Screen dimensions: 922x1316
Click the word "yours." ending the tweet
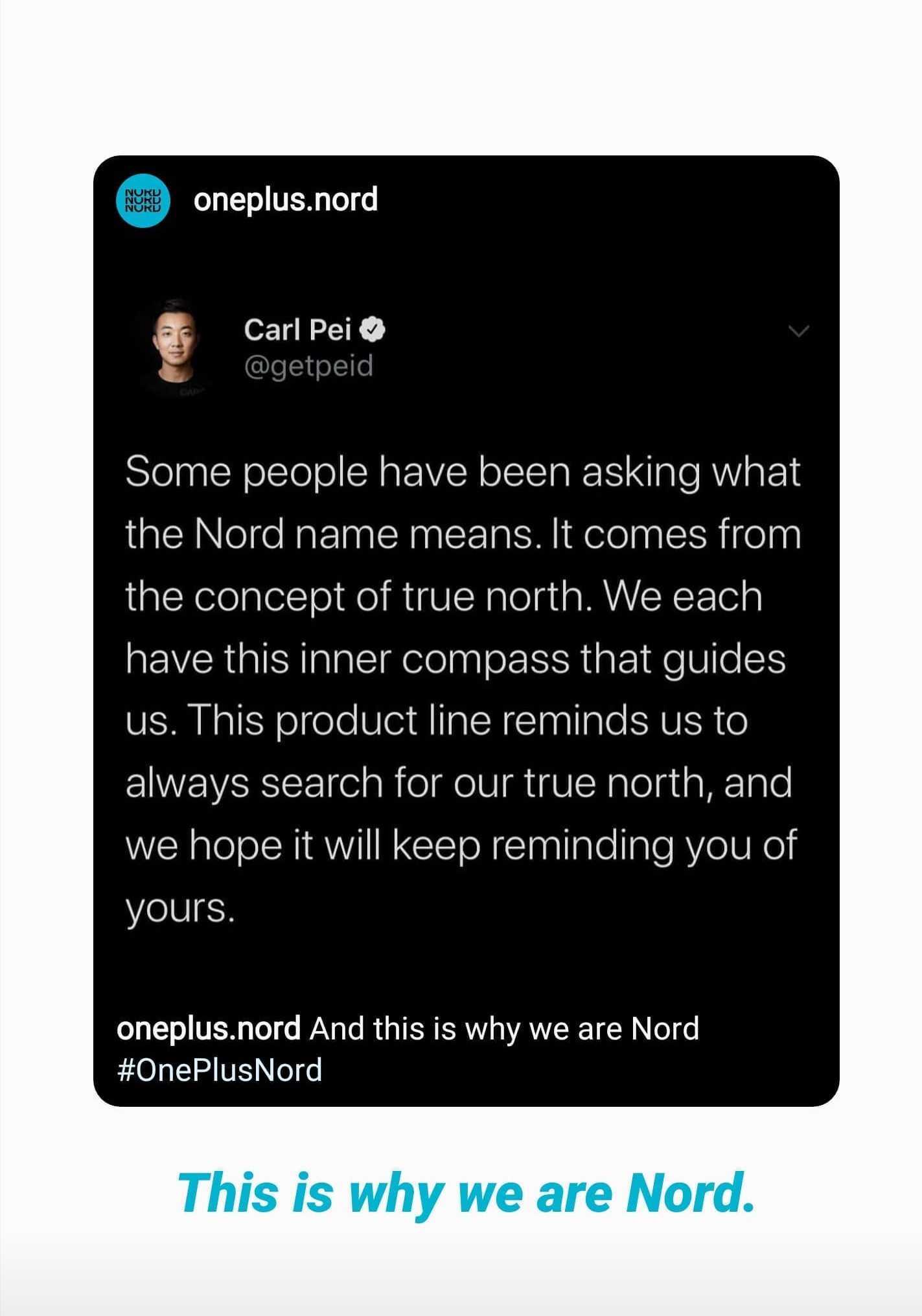[179, 908]
